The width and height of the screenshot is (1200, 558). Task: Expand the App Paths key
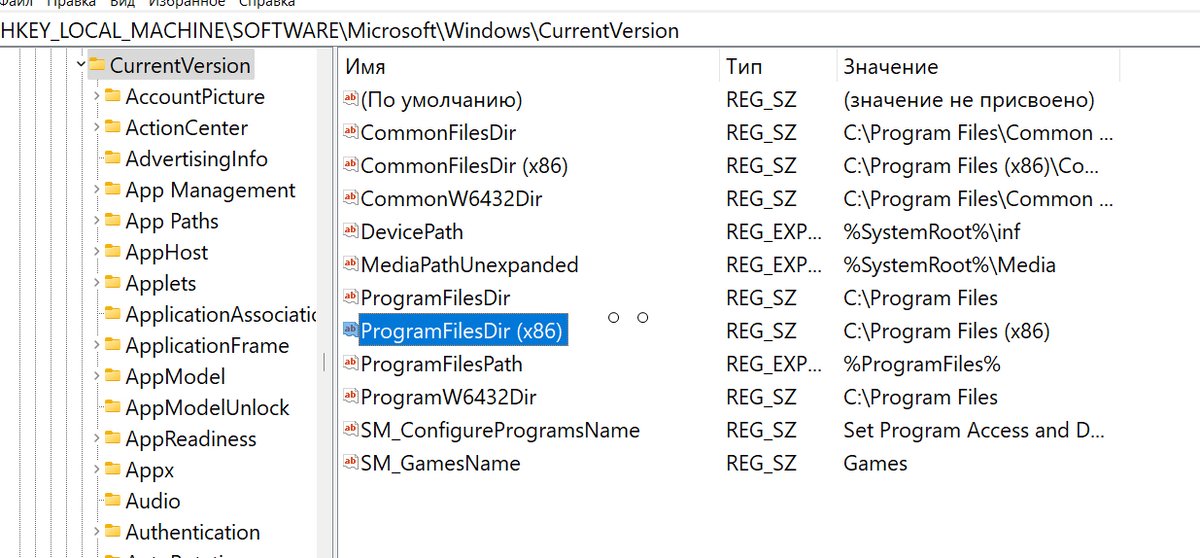(96, 221)
